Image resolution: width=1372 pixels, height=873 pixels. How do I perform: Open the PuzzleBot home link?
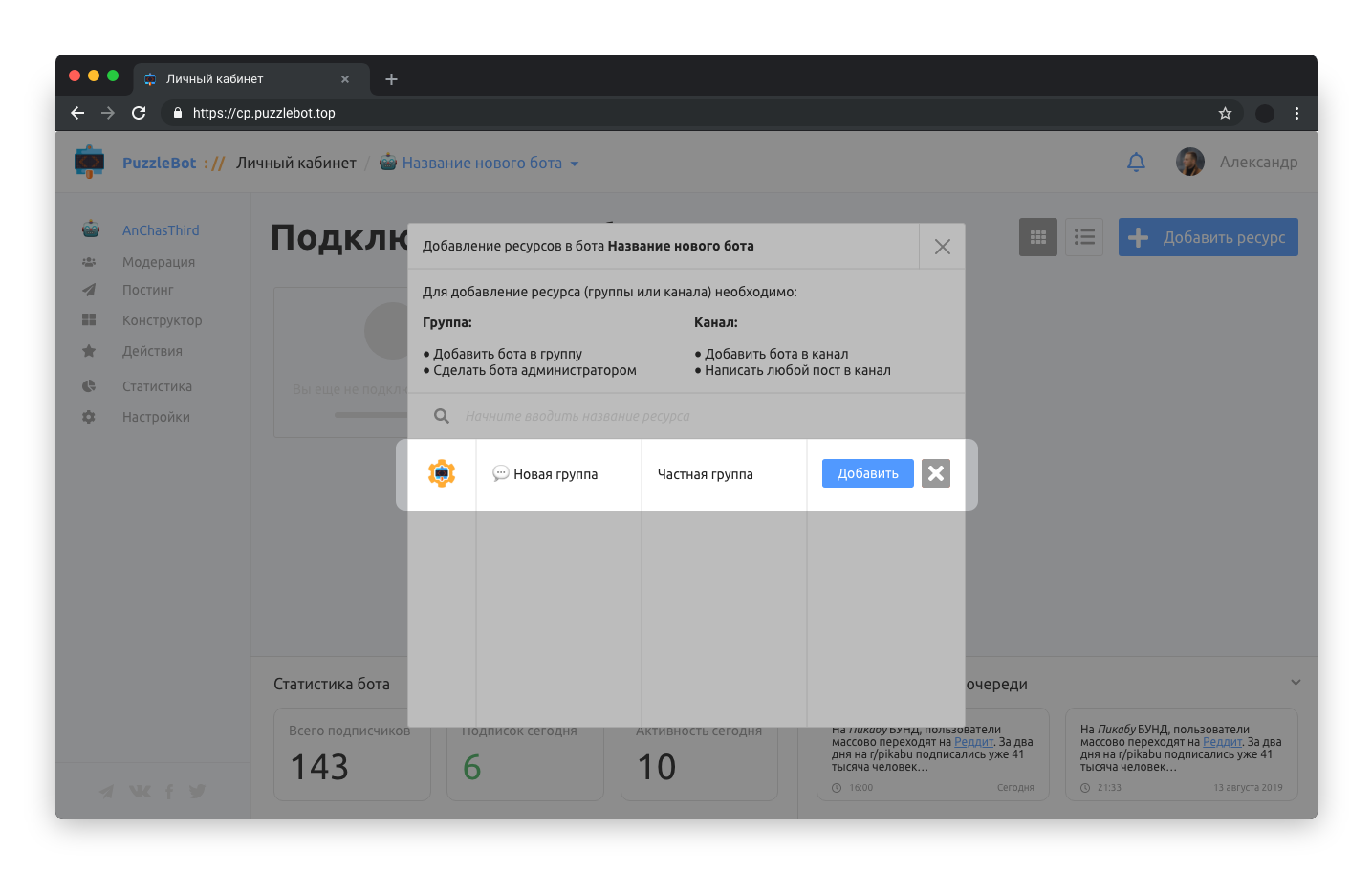pos(159,163)
